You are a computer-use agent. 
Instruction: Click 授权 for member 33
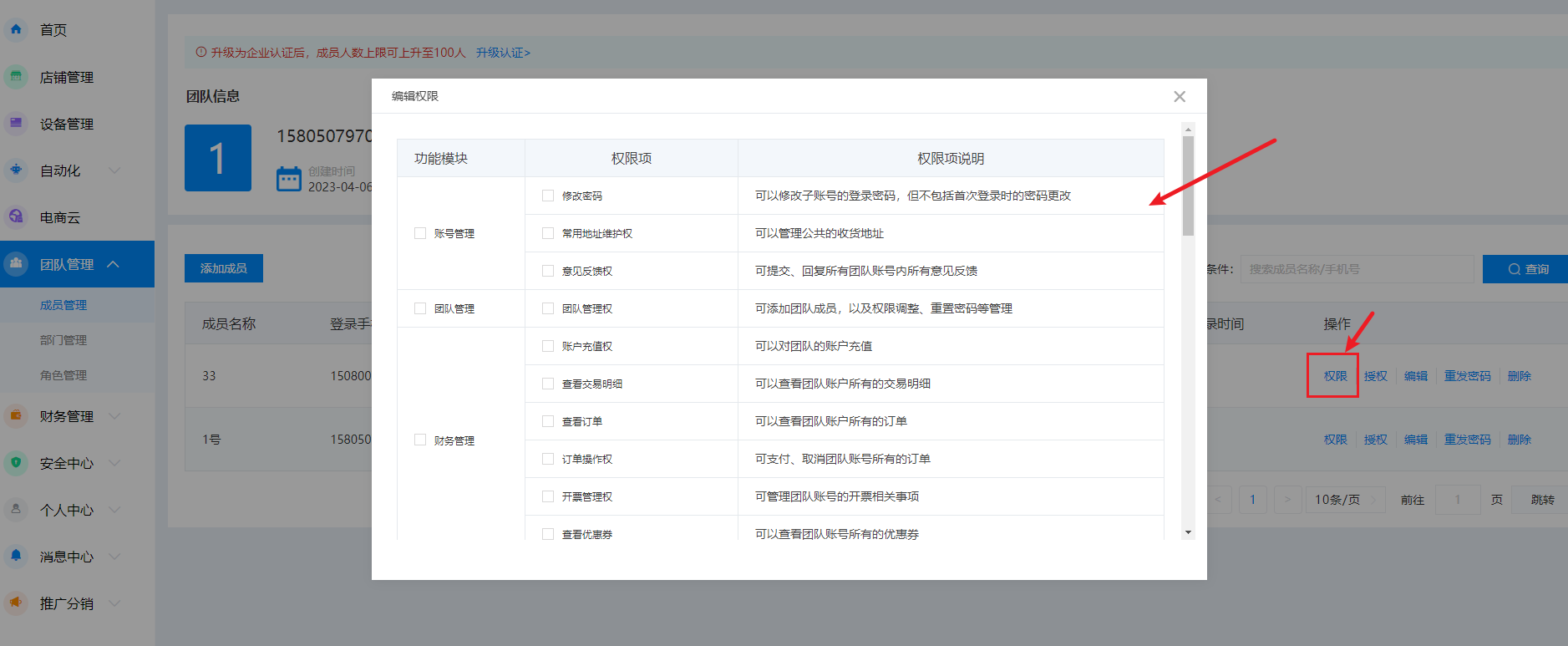point(1375,376)
